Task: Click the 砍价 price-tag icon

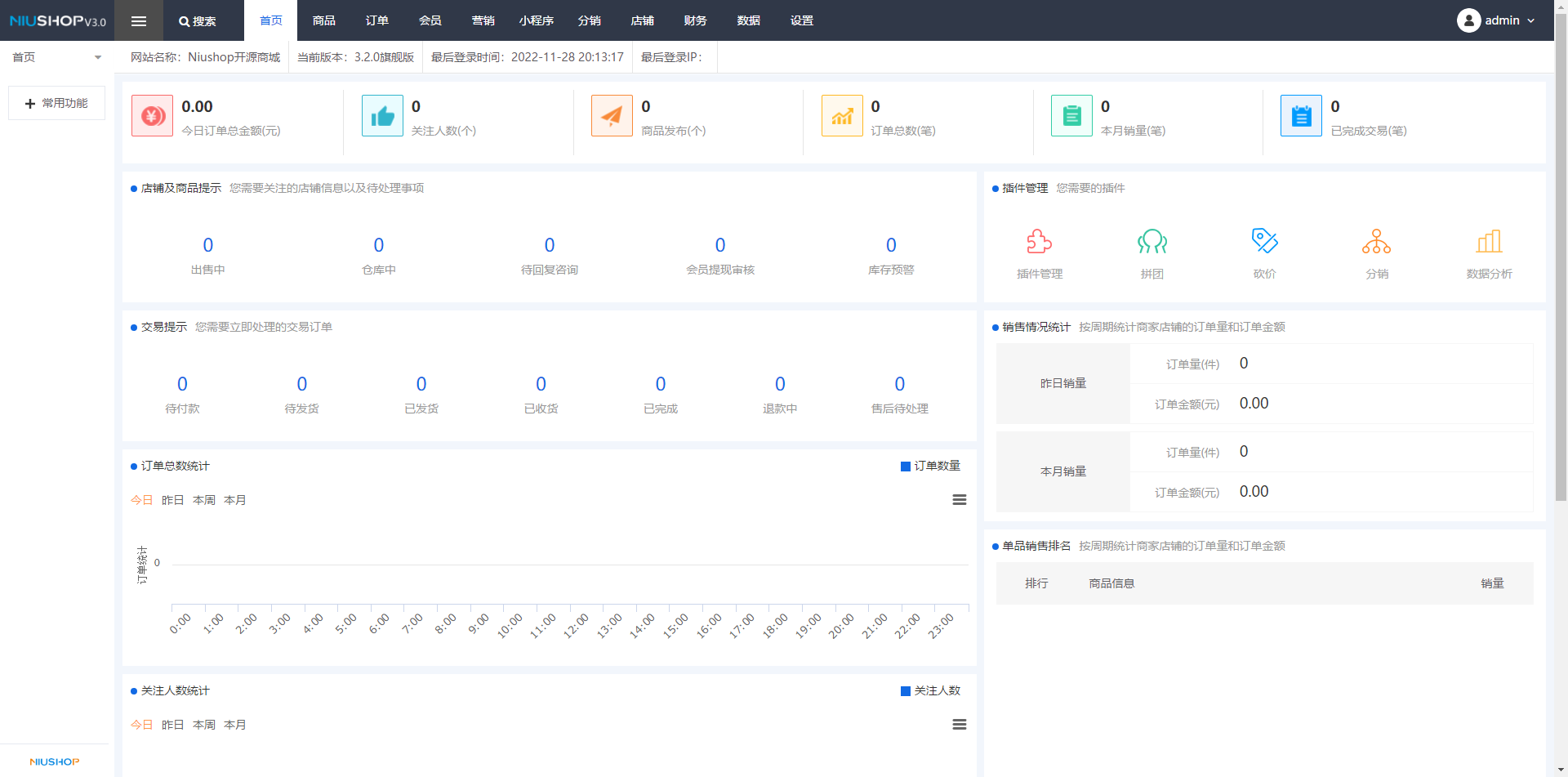Action: (1264, 242)
